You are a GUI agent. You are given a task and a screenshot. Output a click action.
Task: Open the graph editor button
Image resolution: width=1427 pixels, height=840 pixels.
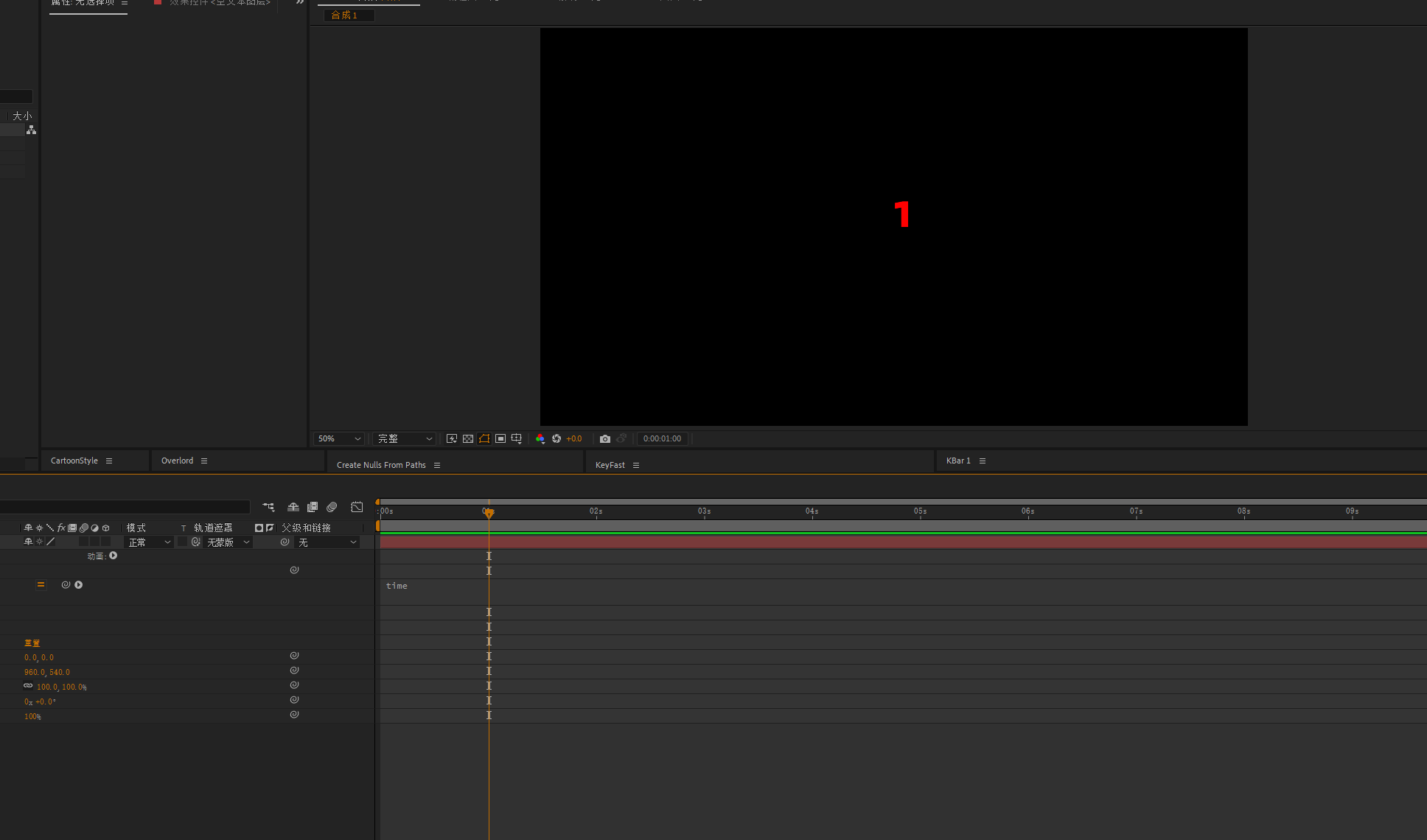click(x=357, y=507)
